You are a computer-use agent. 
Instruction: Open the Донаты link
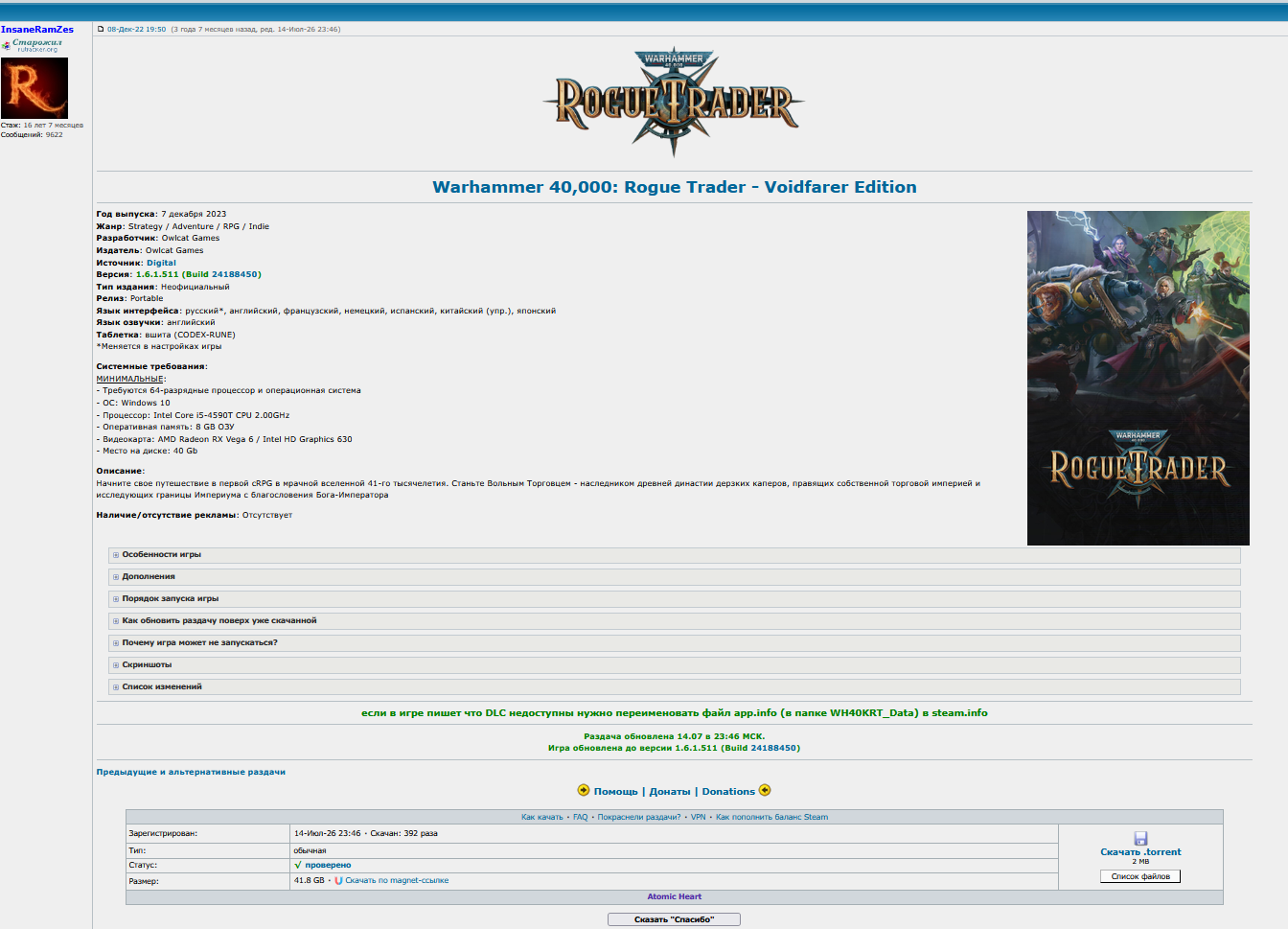point(670,792)
